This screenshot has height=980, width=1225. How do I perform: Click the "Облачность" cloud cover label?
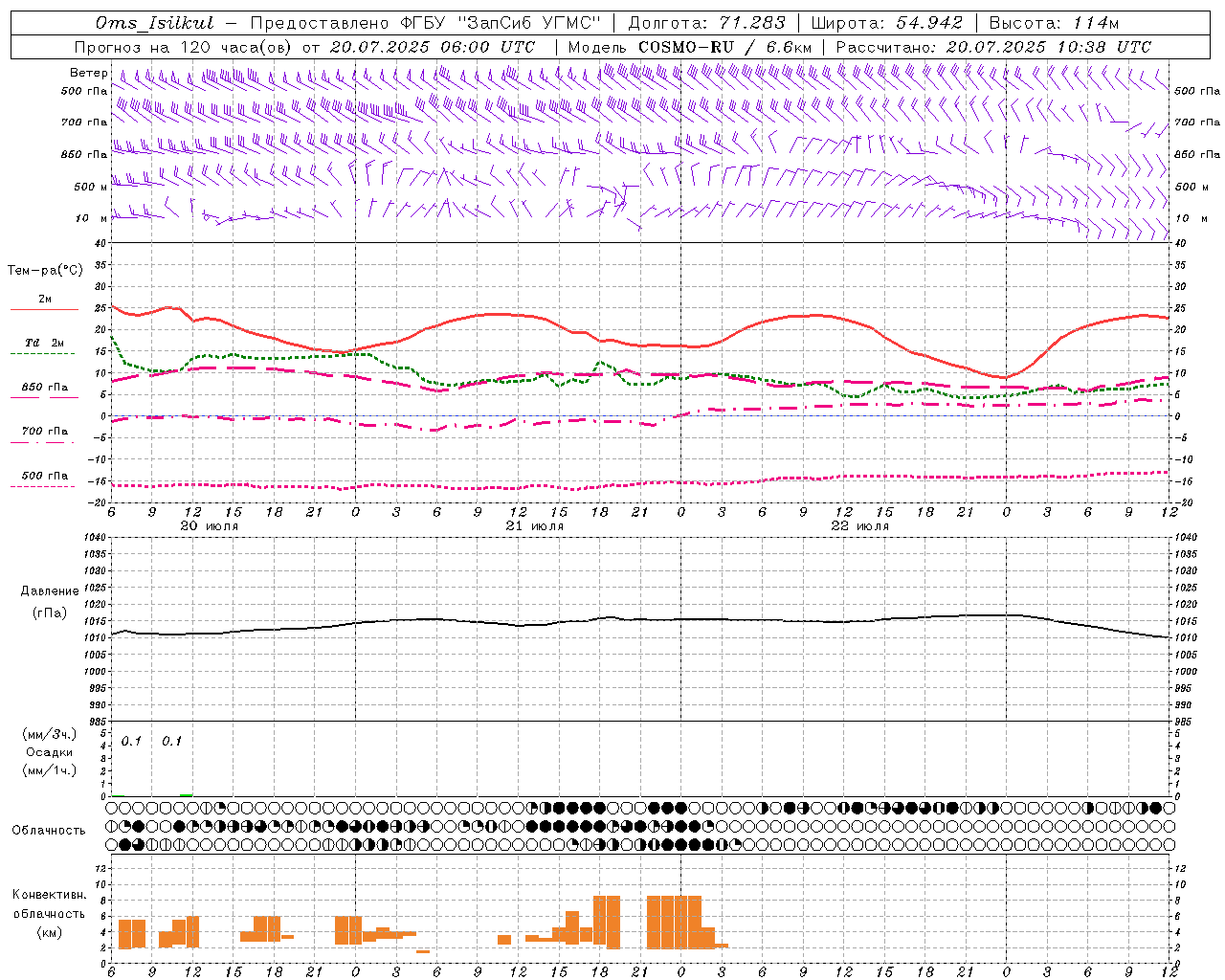[49, 830]
